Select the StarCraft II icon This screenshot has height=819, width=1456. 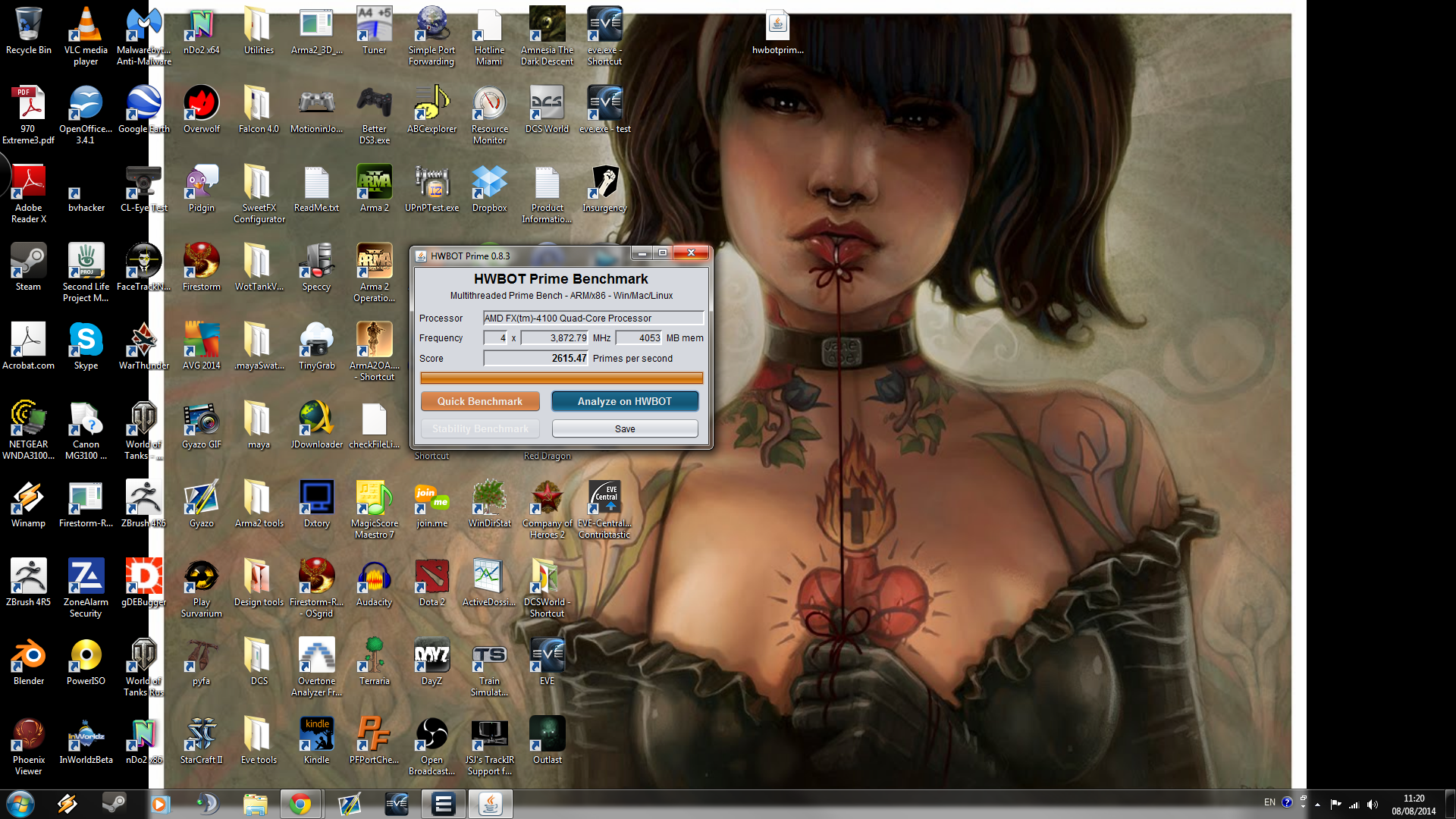pyautogui.click(x=201, y=740)
